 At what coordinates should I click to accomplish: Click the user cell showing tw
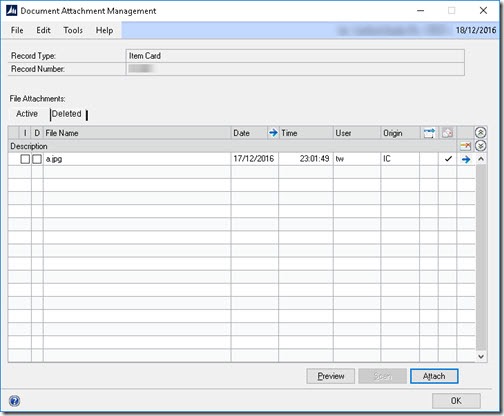tap(357, 159)
